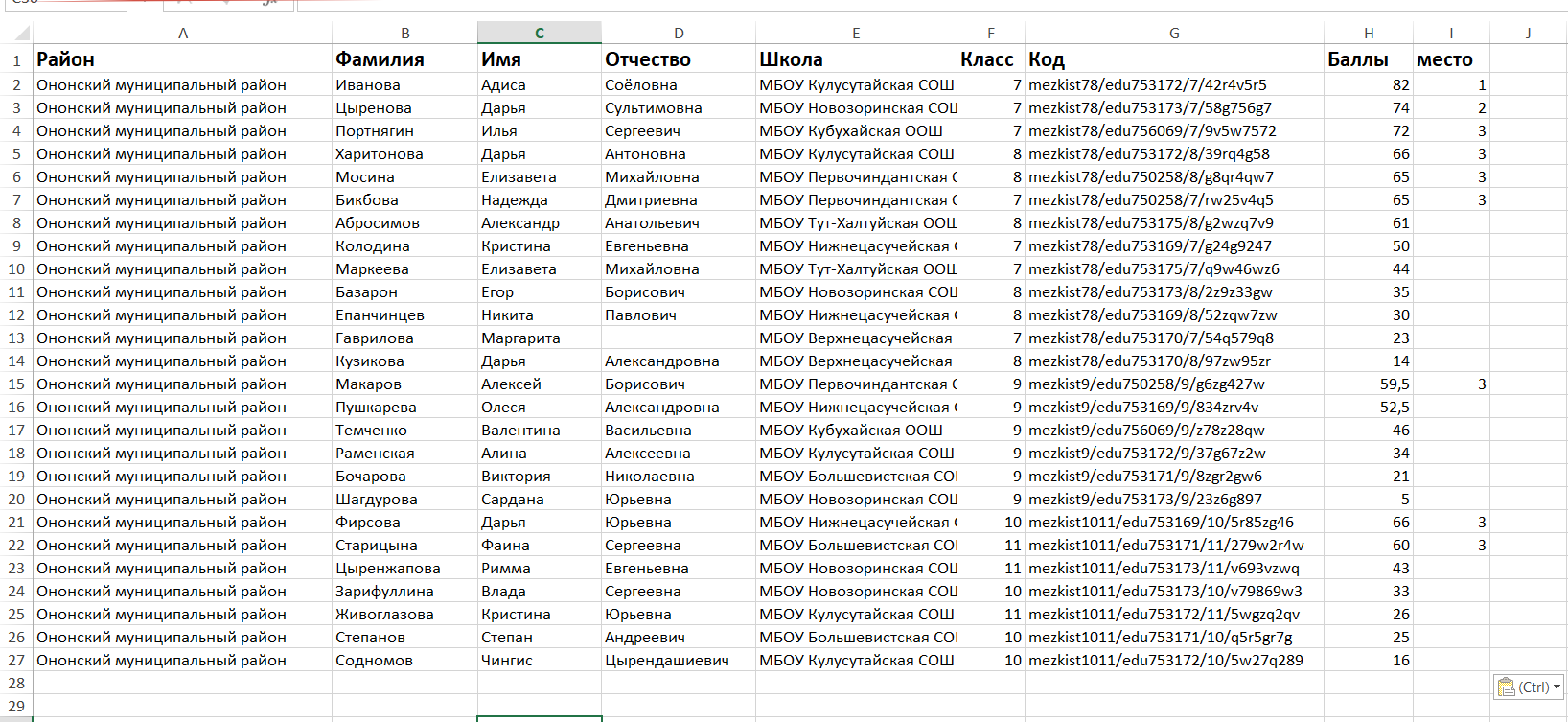
Task: Click the 'место' header cell
Action: pos(1451,59)
